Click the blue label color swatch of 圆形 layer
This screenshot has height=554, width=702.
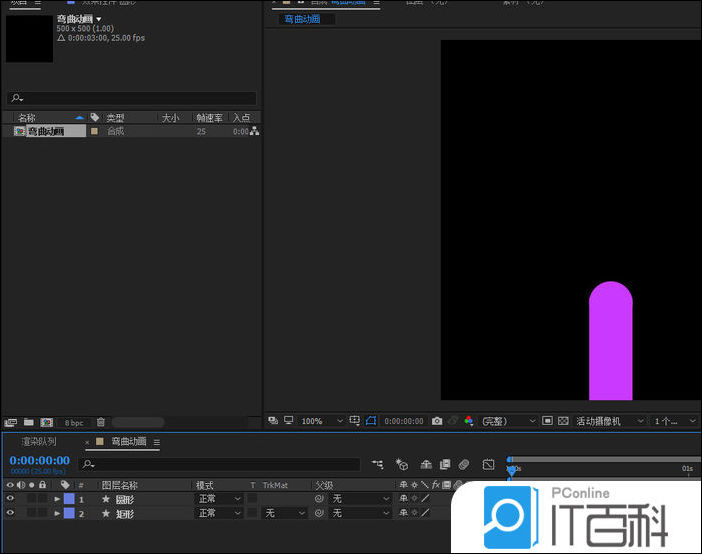(x=68, y=498)
